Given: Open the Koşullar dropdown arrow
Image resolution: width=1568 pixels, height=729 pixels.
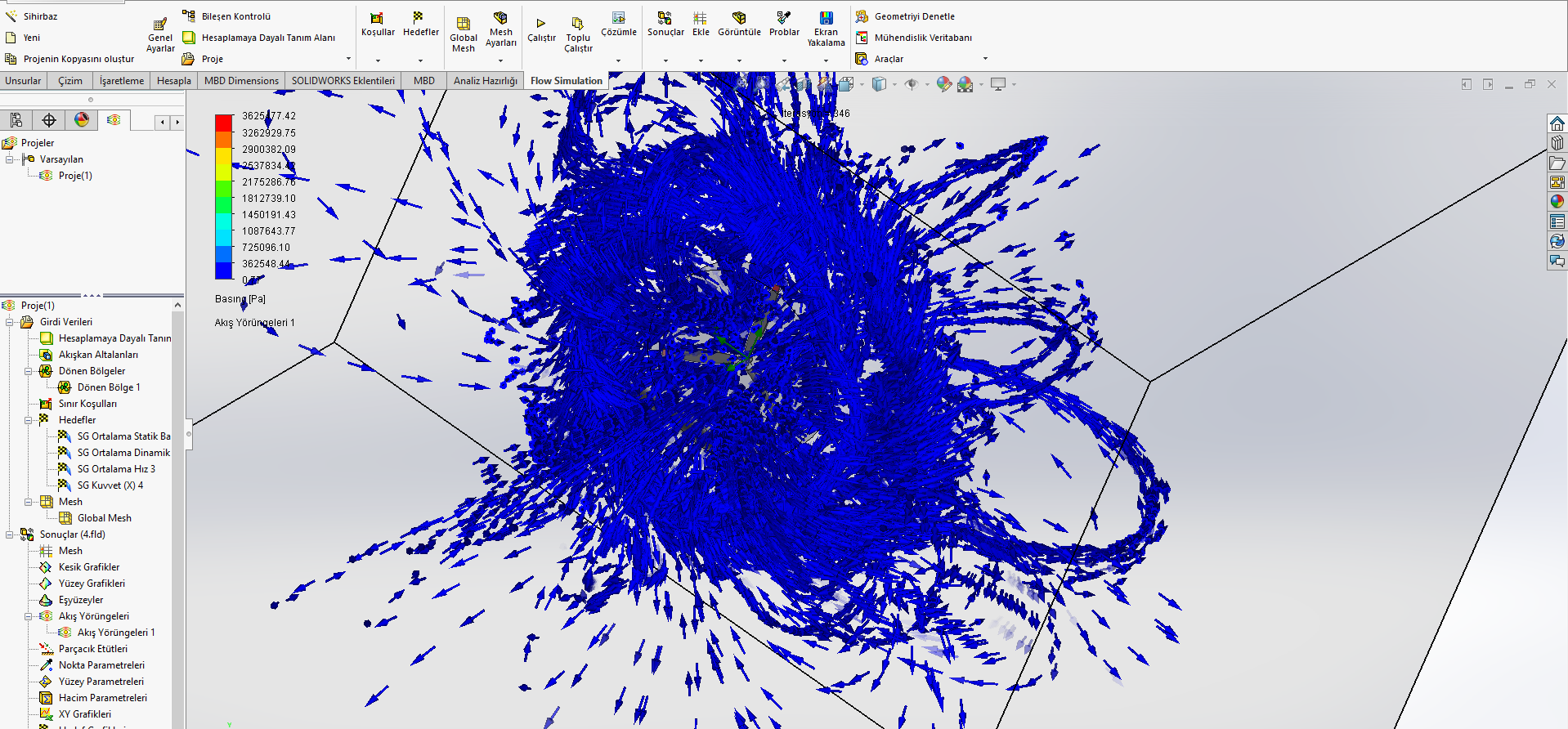Looking at the screenshot, I should (378, 60).
